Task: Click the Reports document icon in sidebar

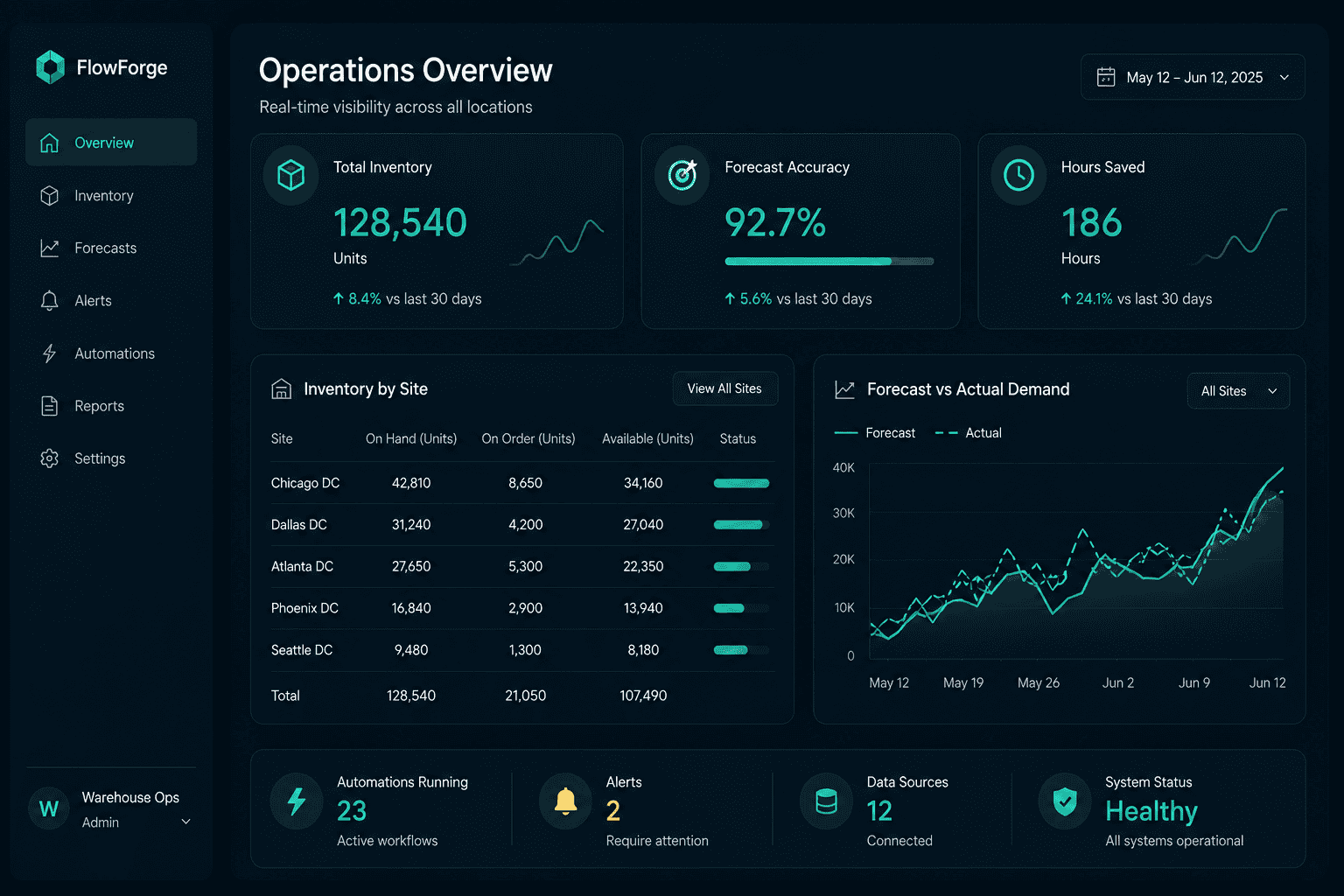Action: tap(50, 406)
